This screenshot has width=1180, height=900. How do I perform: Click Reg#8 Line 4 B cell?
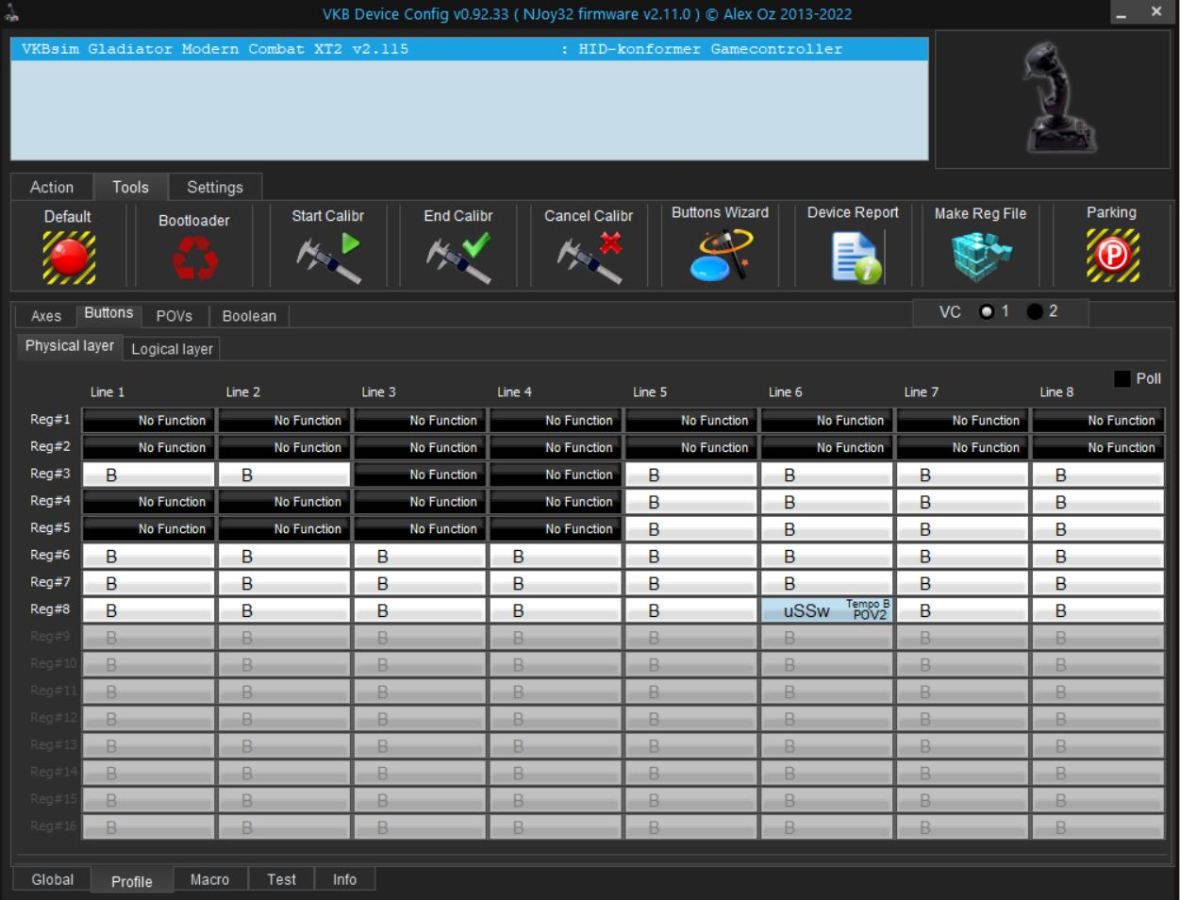coord(555,610)
